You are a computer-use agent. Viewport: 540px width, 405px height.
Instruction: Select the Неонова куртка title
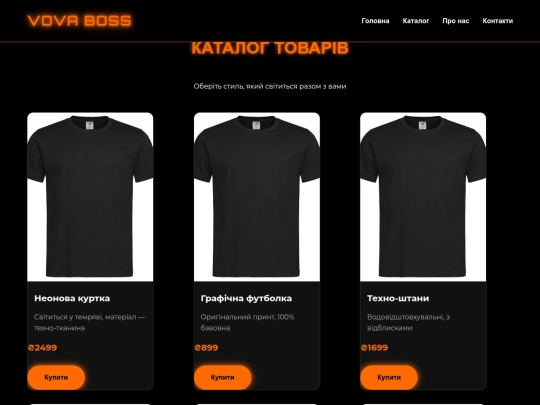pos(72,298)
